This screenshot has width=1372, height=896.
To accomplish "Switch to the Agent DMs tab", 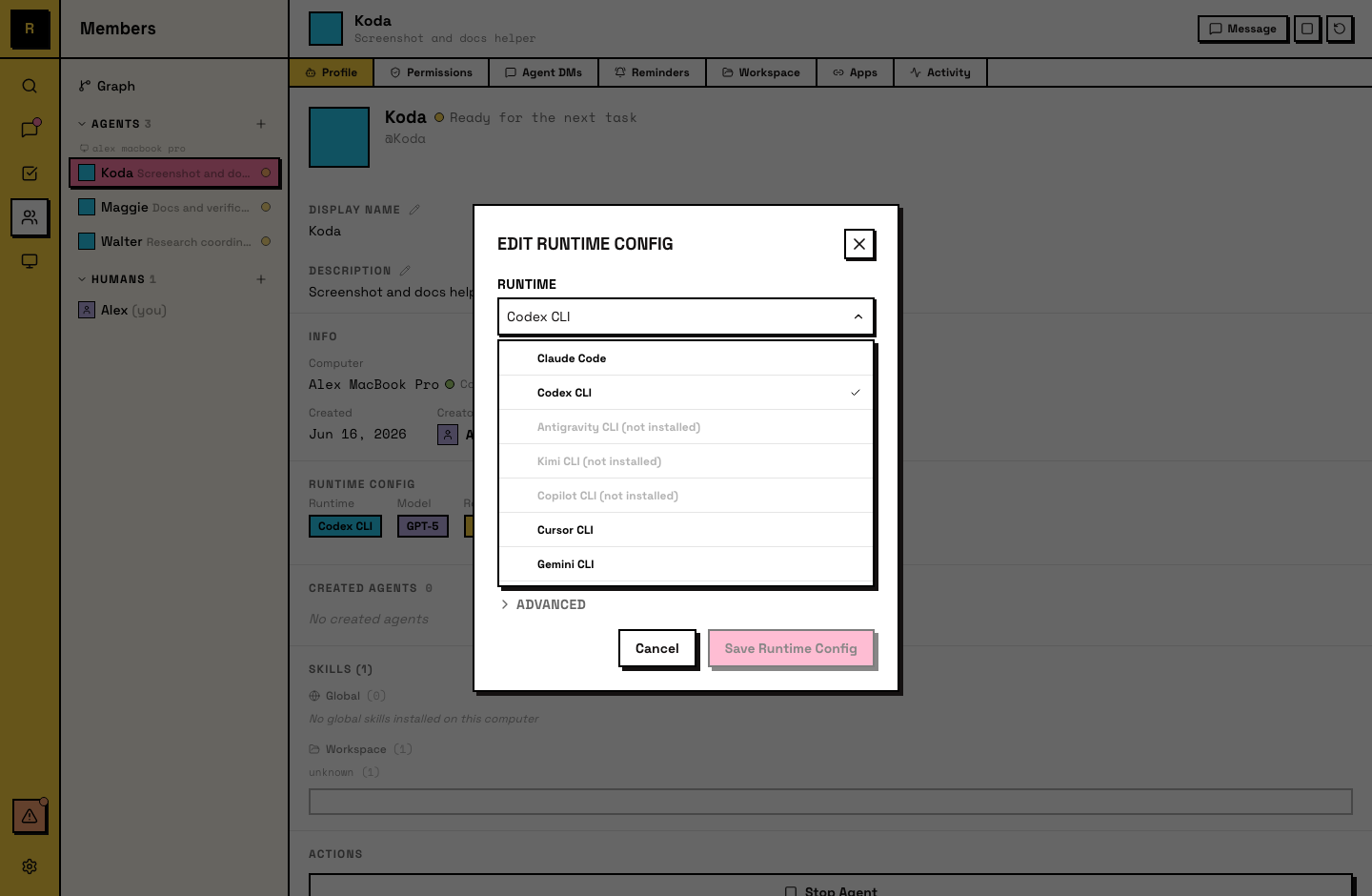I will tap(544, 72).
